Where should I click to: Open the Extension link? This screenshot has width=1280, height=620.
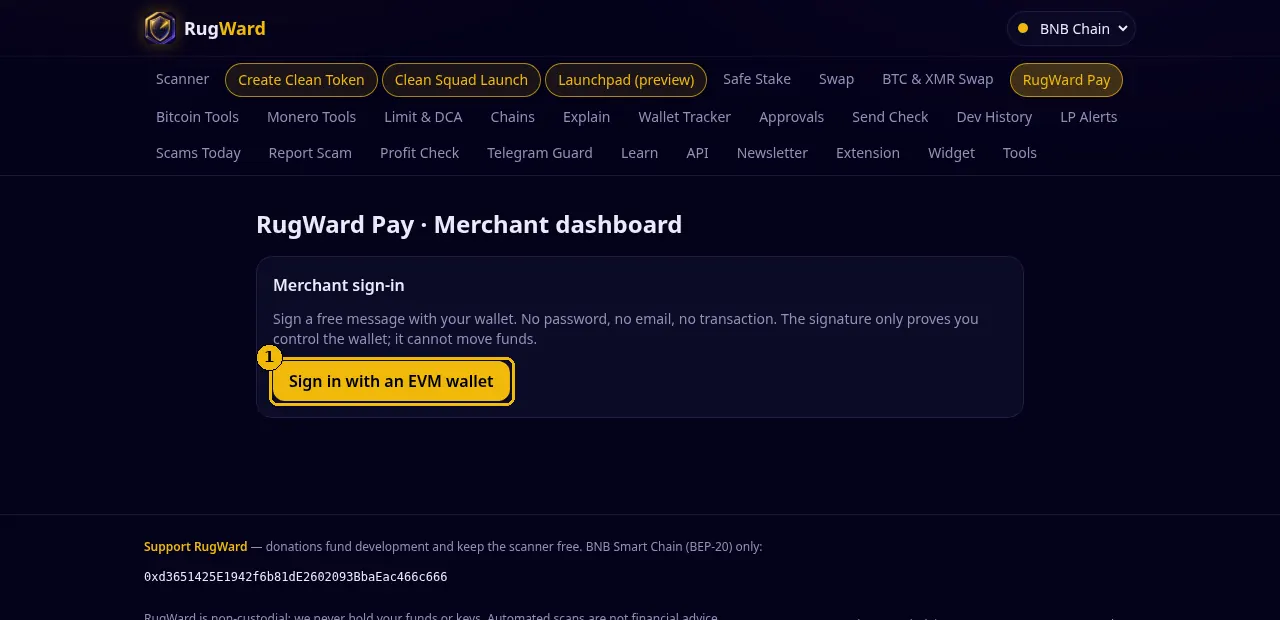[x=868, y=153]
